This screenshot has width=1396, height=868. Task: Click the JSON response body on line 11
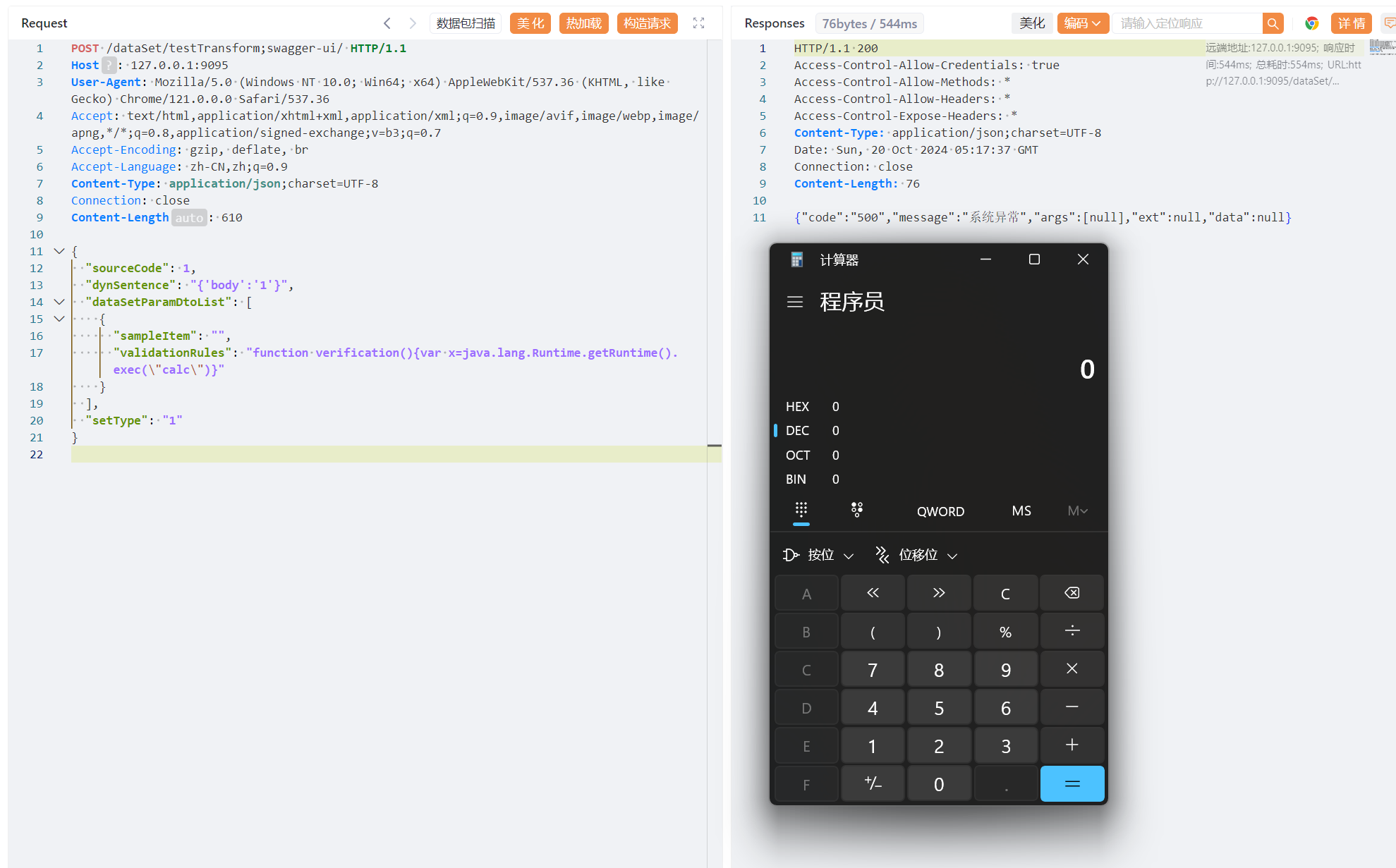(1043, 217)
